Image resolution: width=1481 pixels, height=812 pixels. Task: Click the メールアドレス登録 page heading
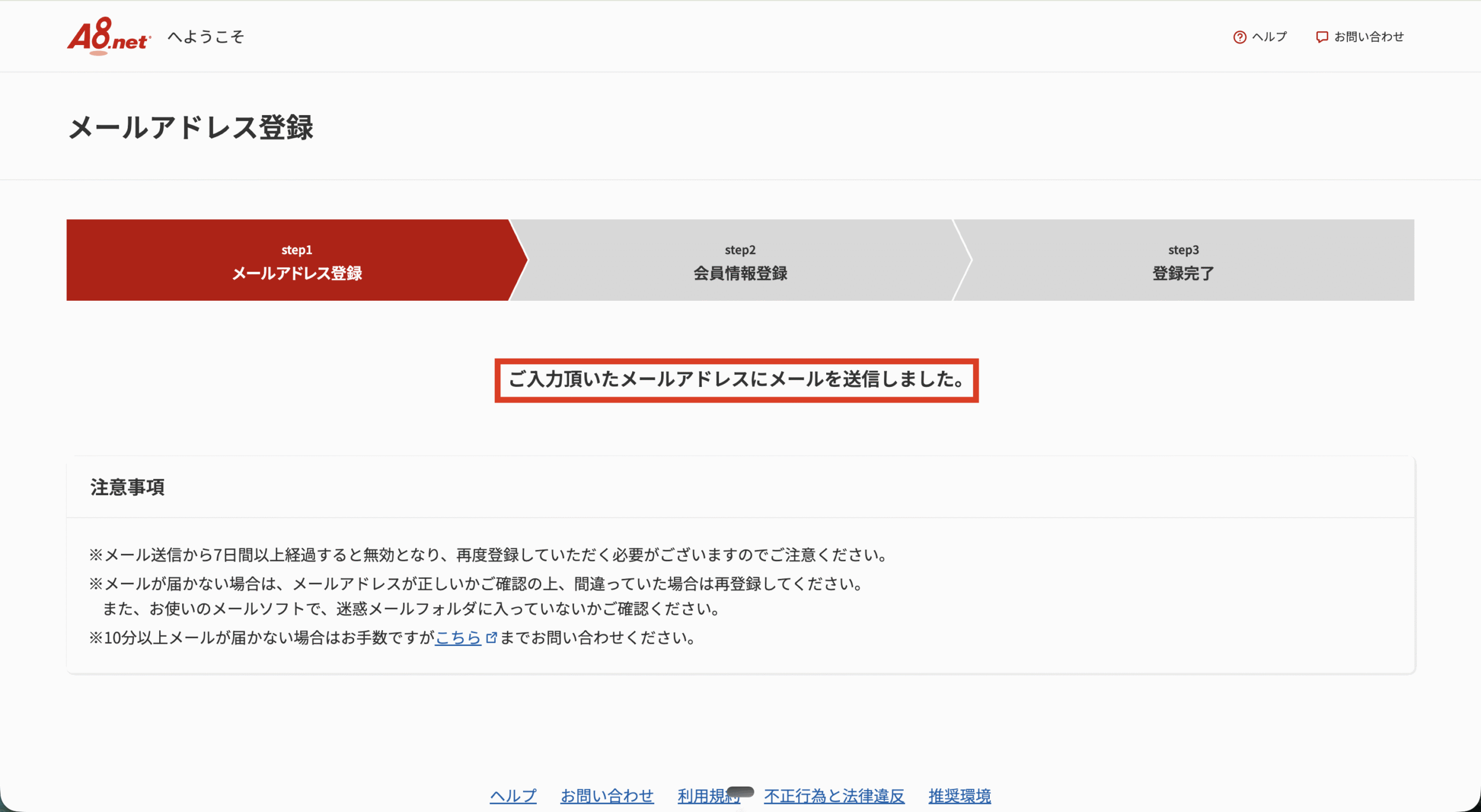pyautogui.click(x=191, y=127)
